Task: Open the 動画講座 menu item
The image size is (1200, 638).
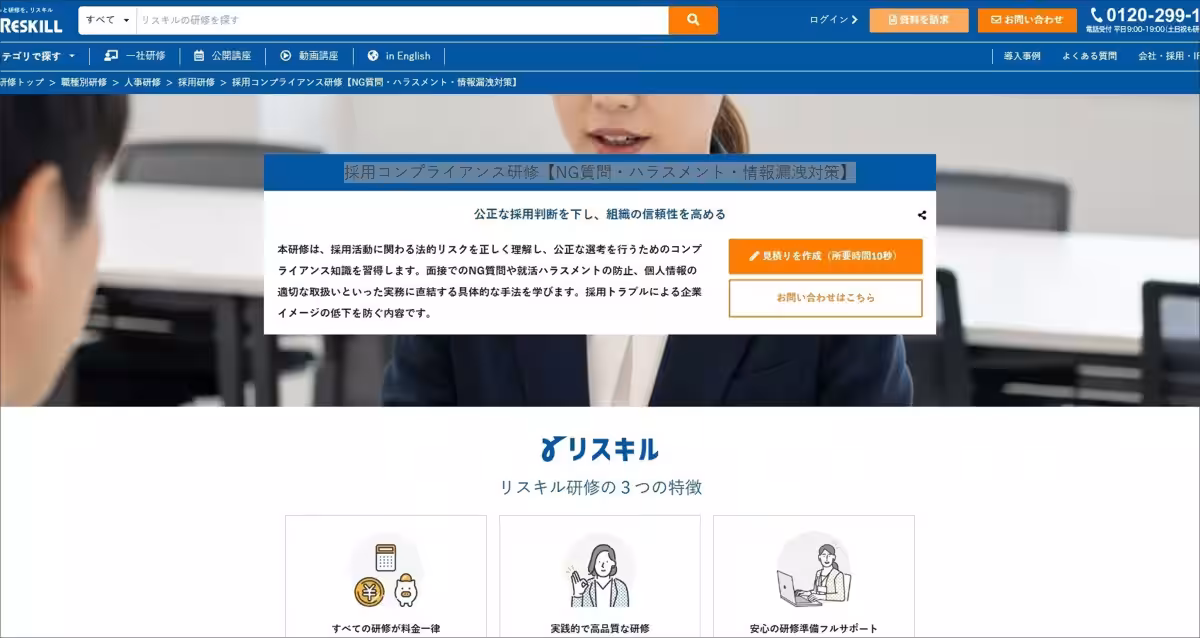Action: click(309, 56)
